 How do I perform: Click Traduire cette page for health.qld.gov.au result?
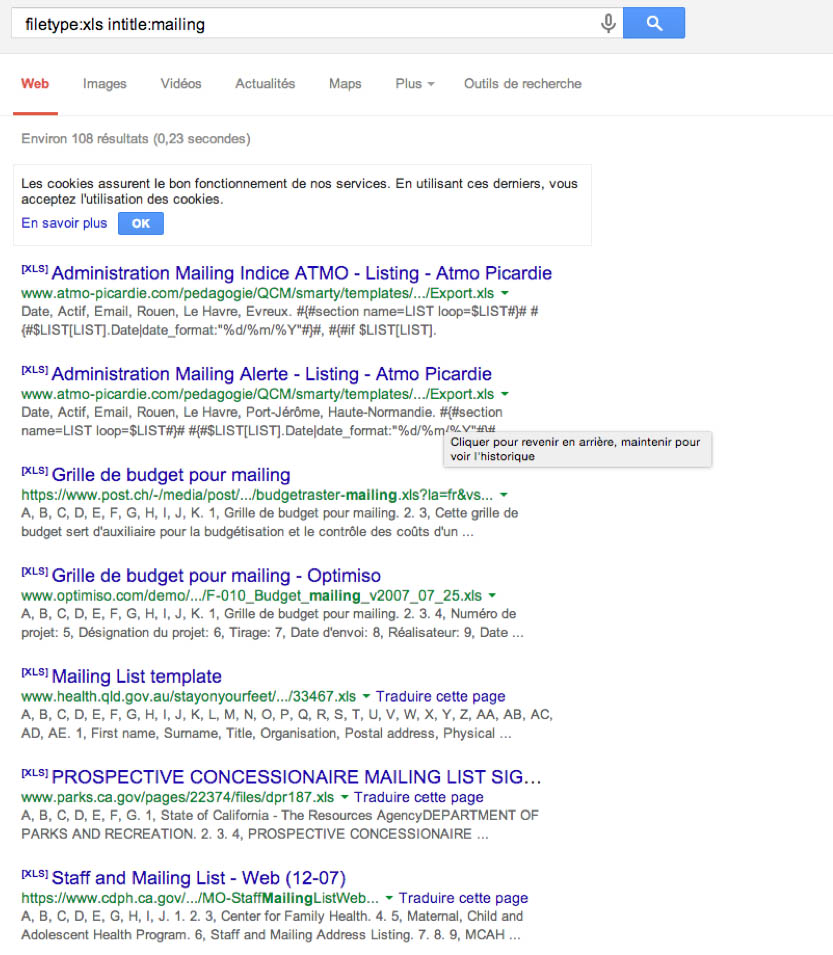click(440, 696)
